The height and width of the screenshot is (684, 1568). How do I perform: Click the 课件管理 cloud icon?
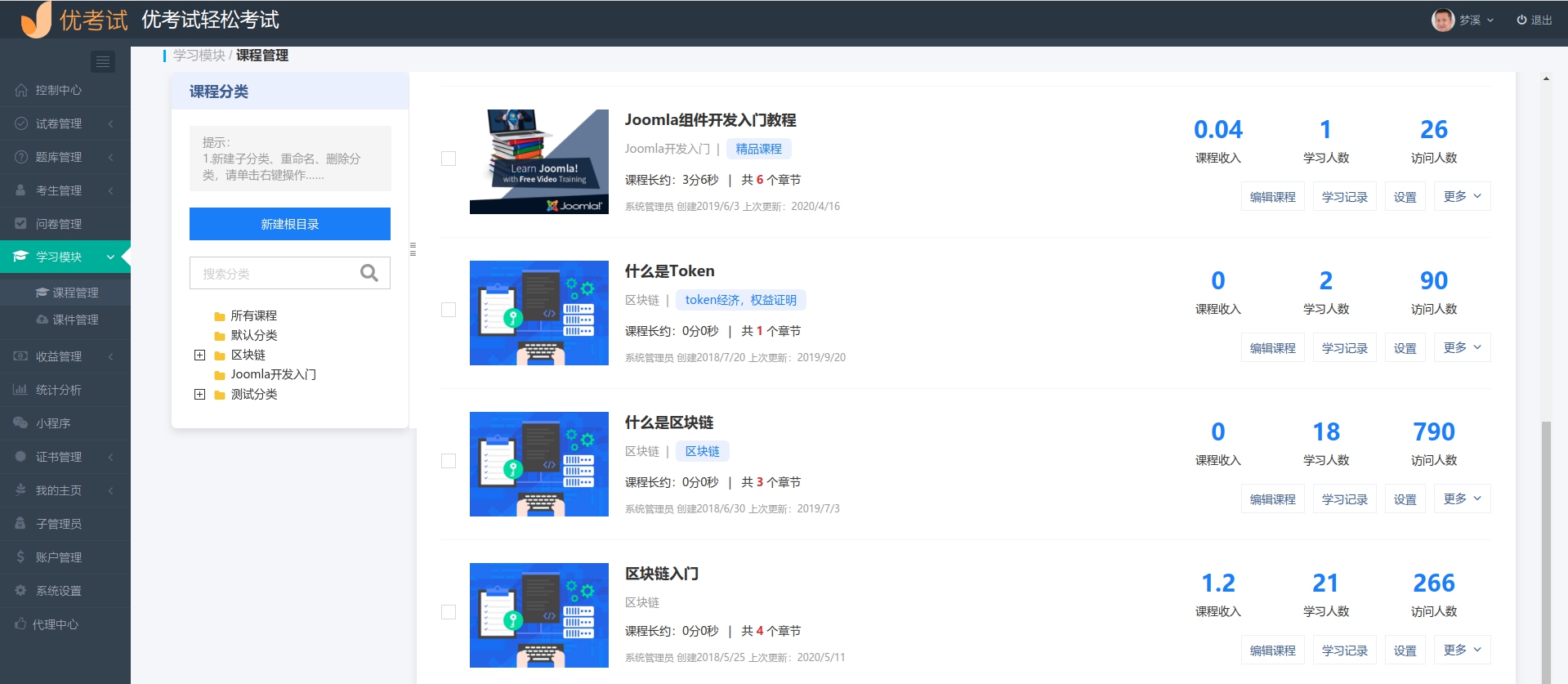tap(42, 320)
